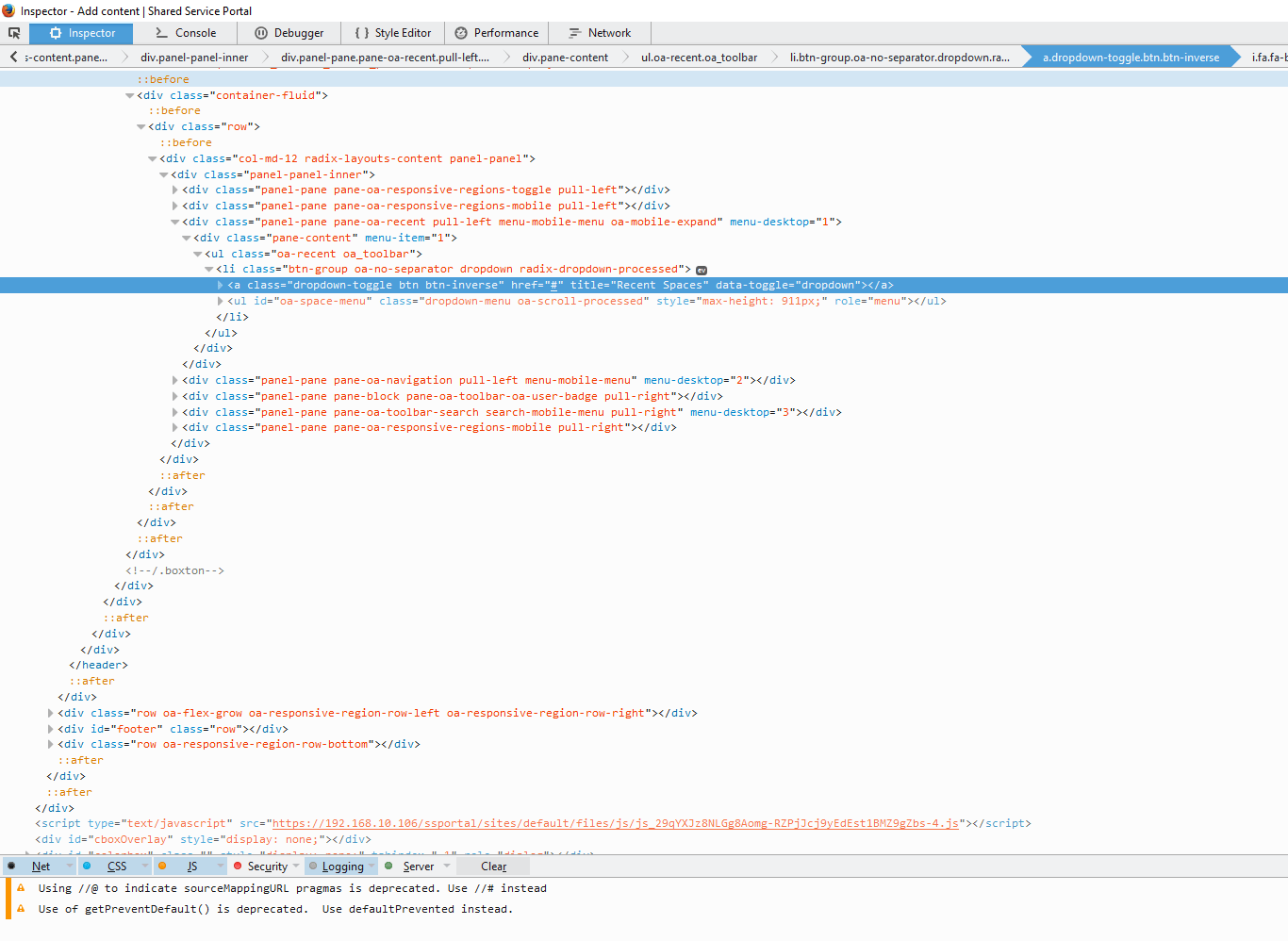The height and width of the screenshot is (941, 1288).
Task: Expand the regions-mobile pull-right div
Action: [x=175, y=427]
